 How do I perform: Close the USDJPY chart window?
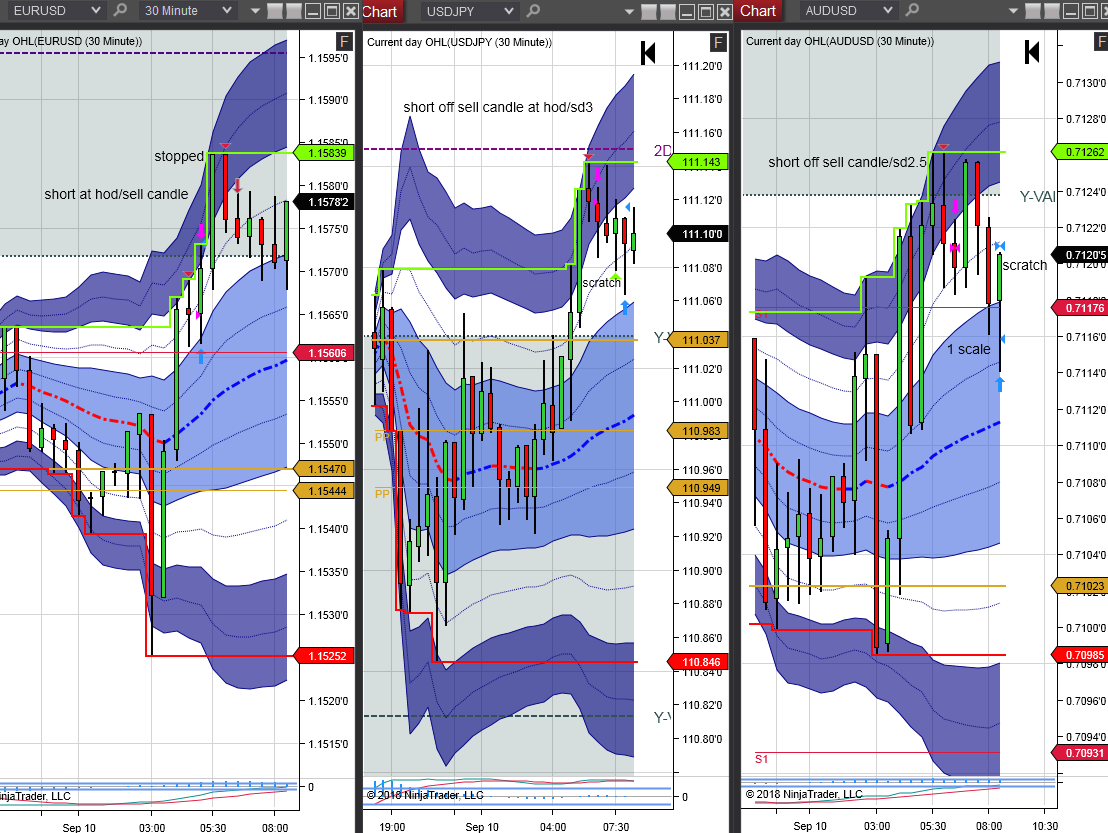pos(724,11)
